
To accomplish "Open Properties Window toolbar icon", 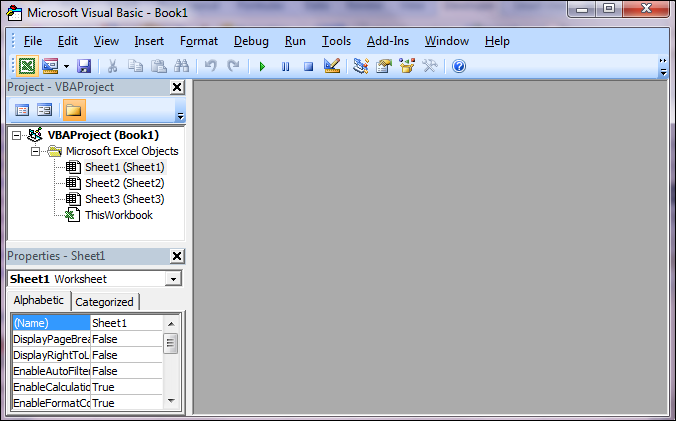I will click(x=384, y=66).
